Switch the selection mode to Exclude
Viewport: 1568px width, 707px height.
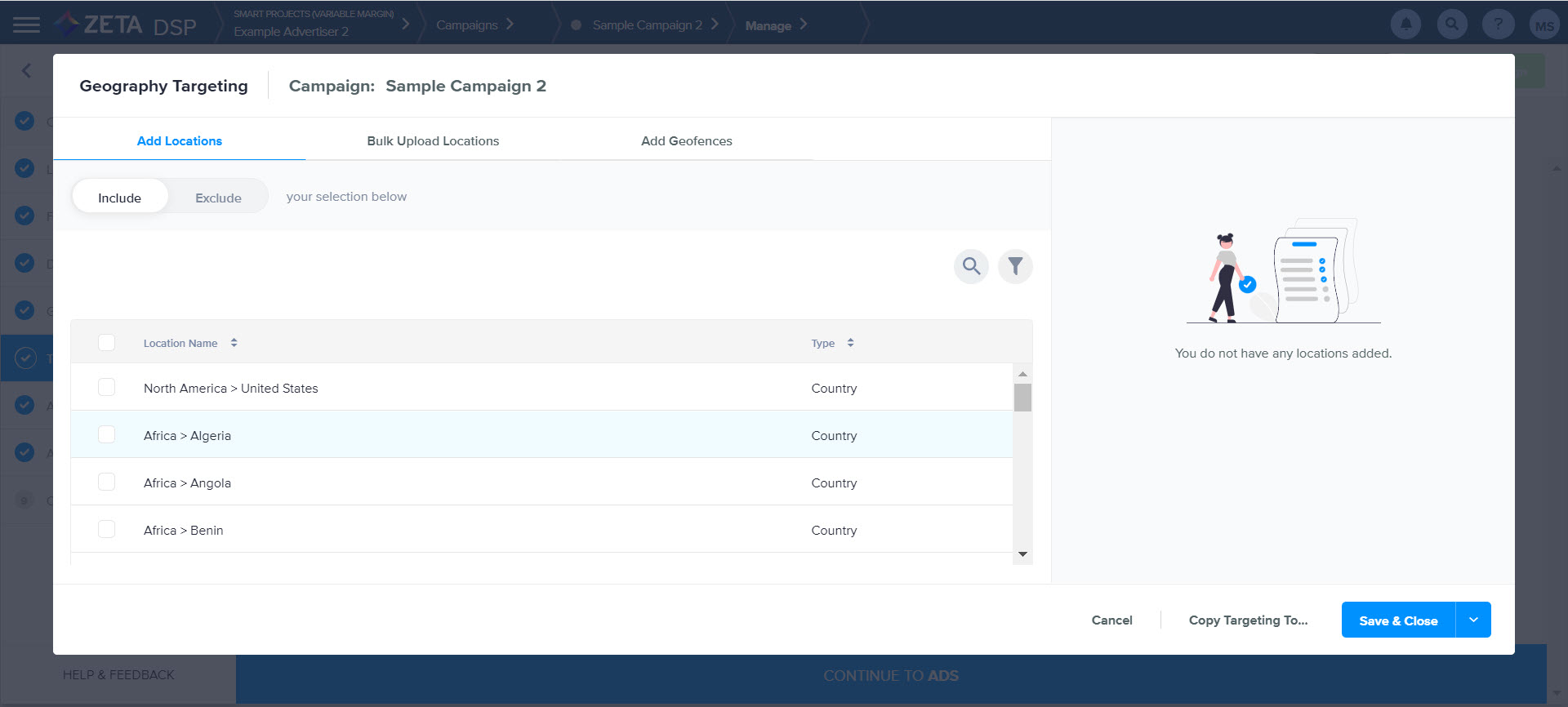point(218,198)
